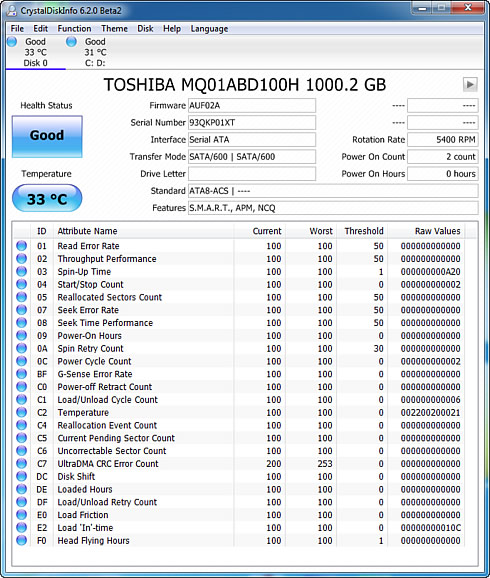Click the Raw Values column header
Image resolution: width=490 pixels, height=578 pixels.
tap(437, 231)
